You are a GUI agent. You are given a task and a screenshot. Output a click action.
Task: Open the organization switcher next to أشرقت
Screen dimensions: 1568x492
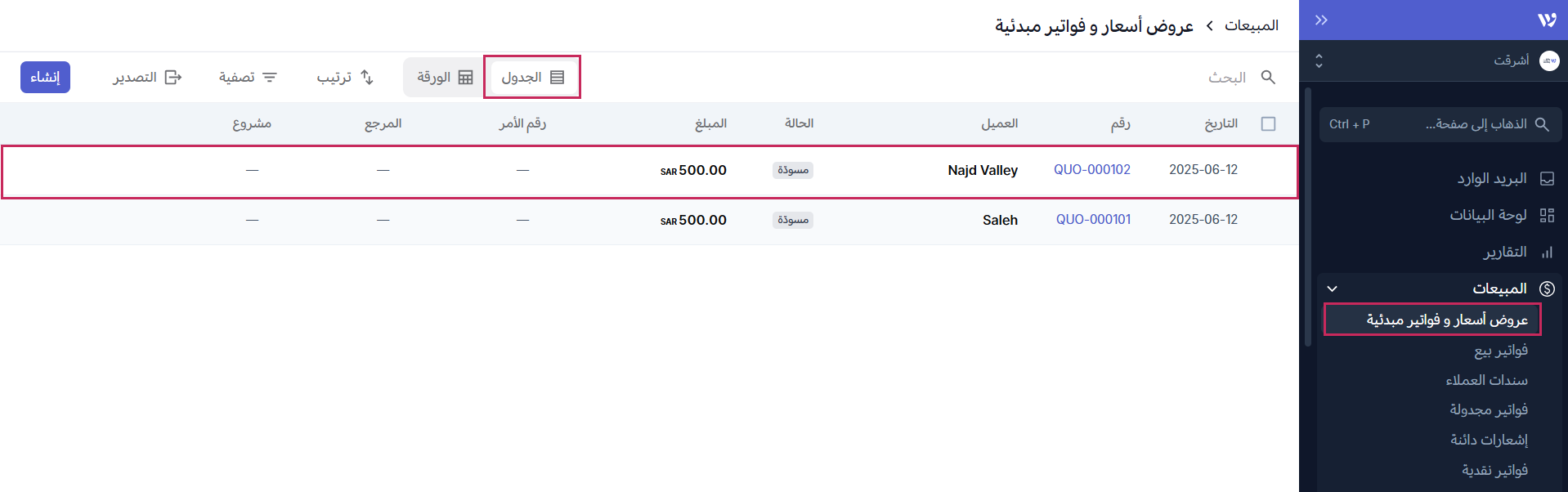coord(1319,61)
